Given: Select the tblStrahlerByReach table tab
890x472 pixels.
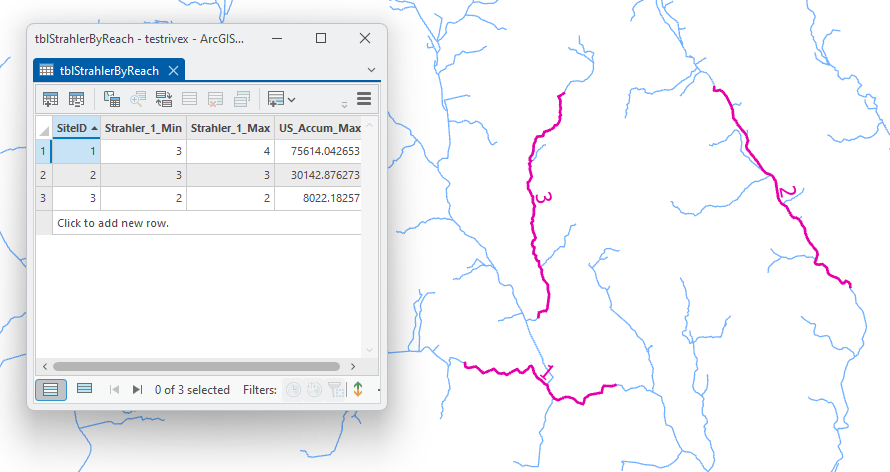Looking at the screenshot, I should 108,71.
